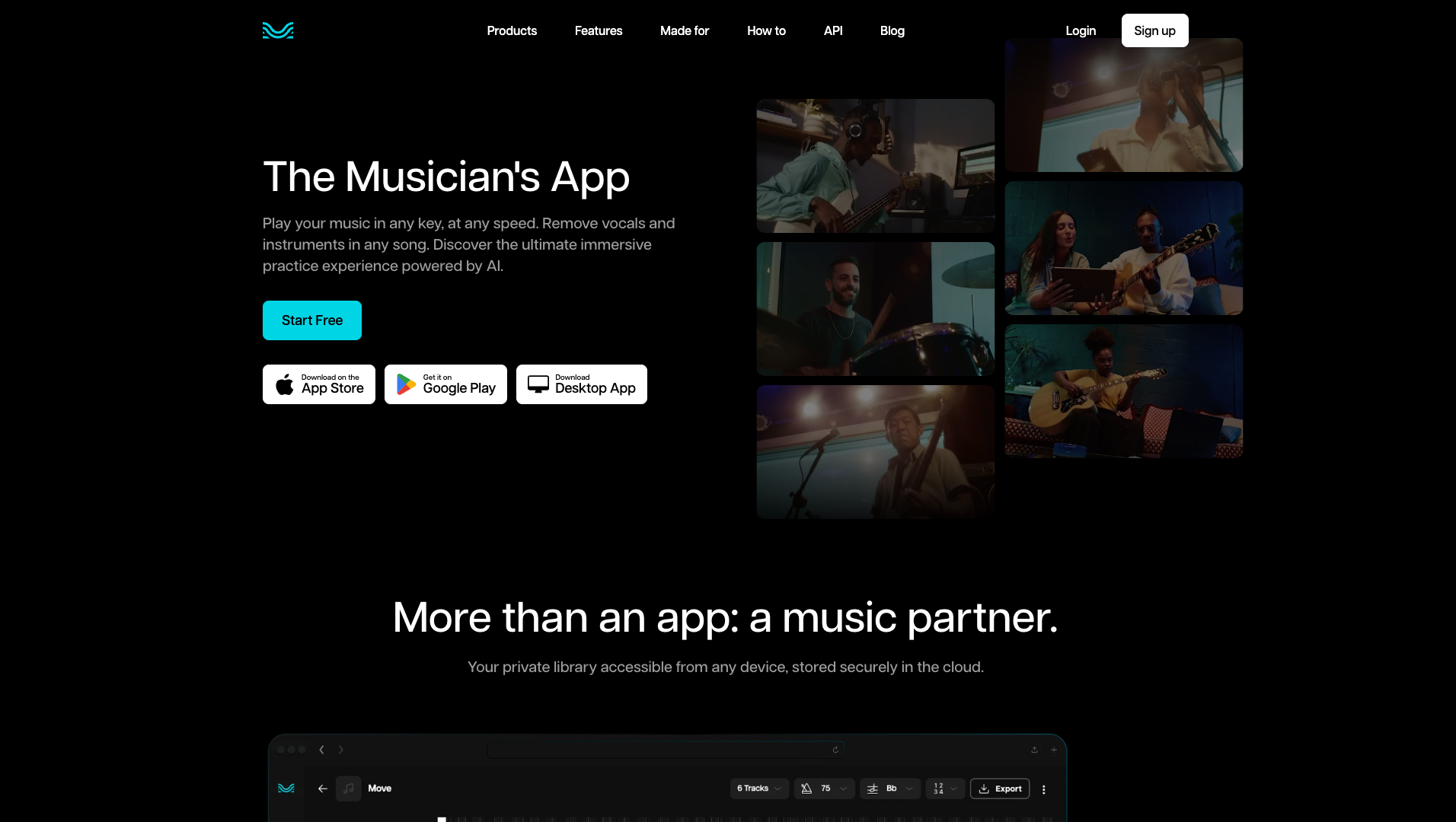Expand the 6 Tracks dropdown
1456x822 pixels.
(758, 789)
